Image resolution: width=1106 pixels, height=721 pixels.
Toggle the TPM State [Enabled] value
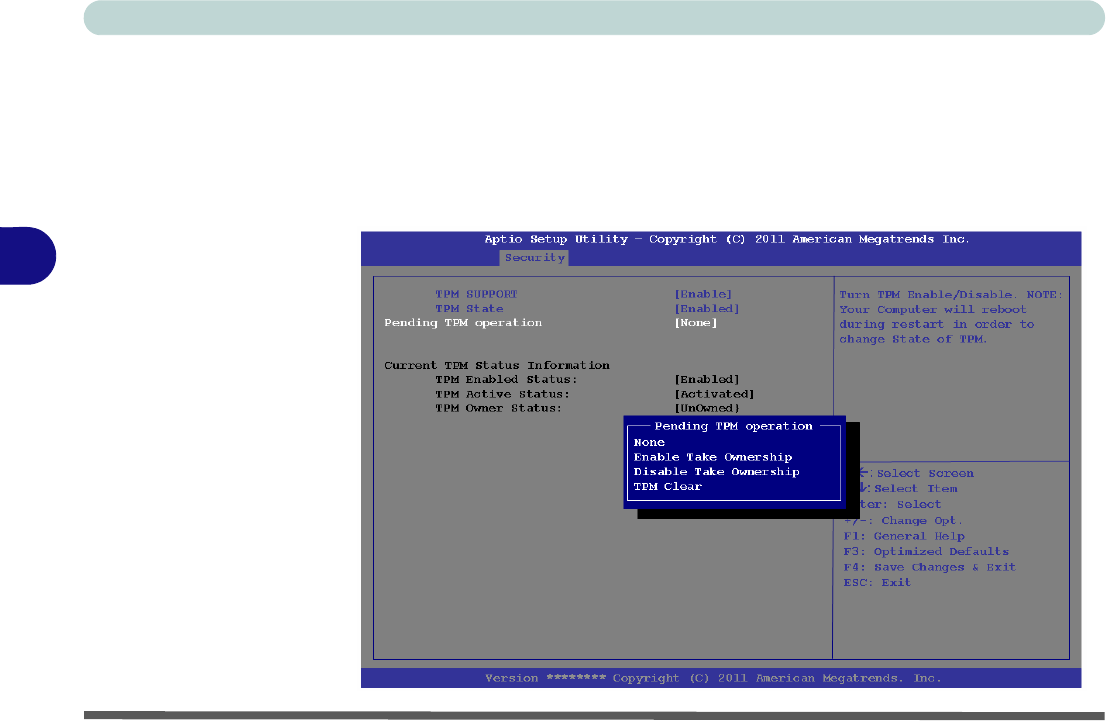pos(706,309)
